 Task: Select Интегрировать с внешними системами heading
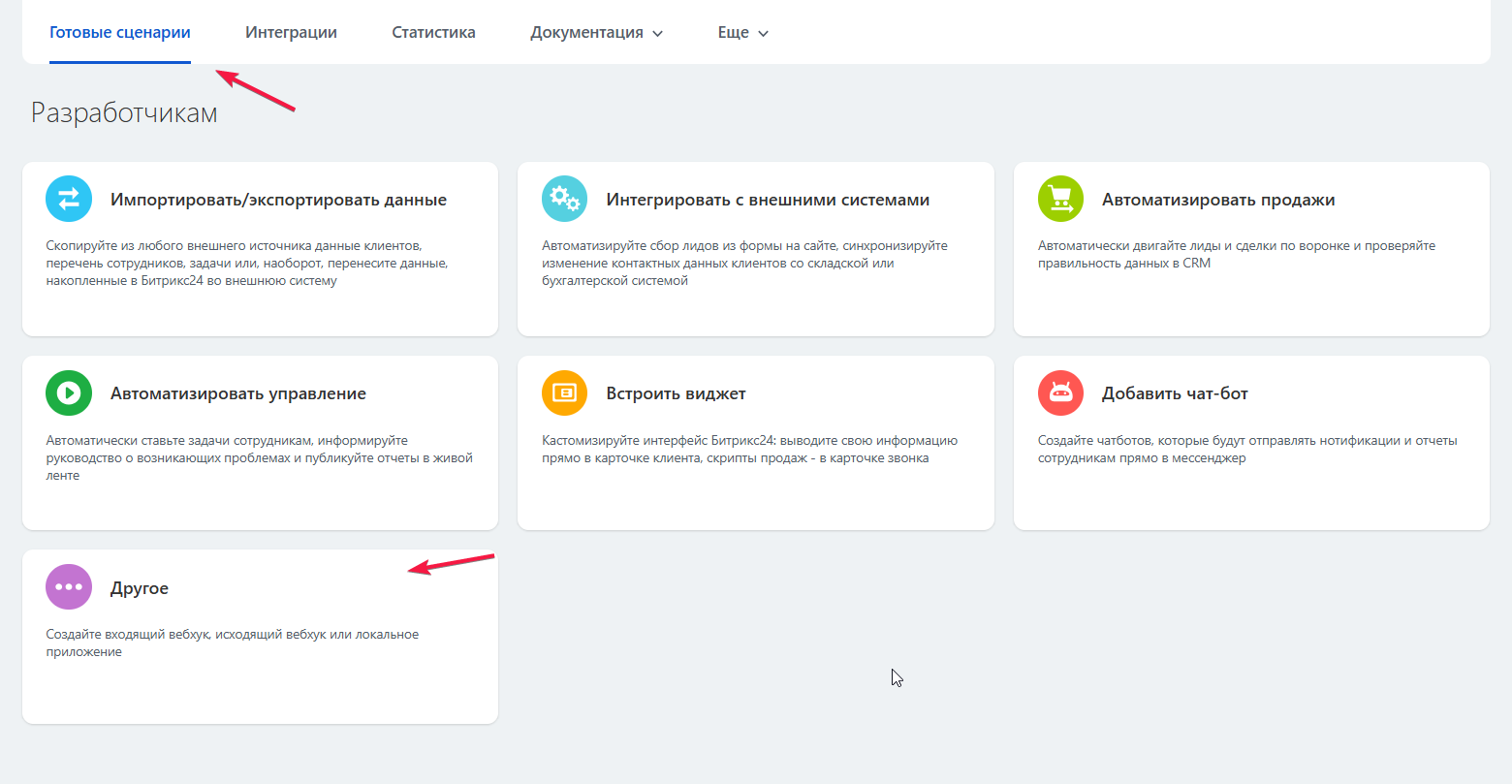pyautogui.click(x=768, y=201)
